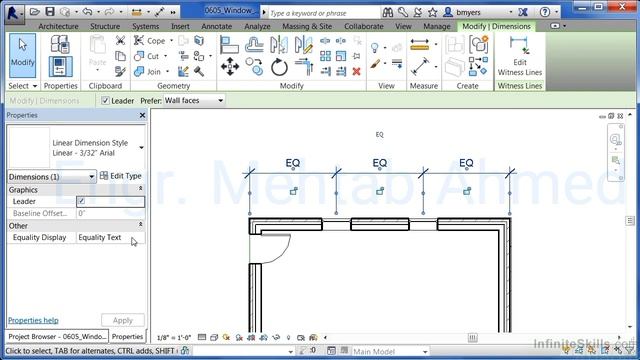Select the Copy tool with circles

pos(254,67)
